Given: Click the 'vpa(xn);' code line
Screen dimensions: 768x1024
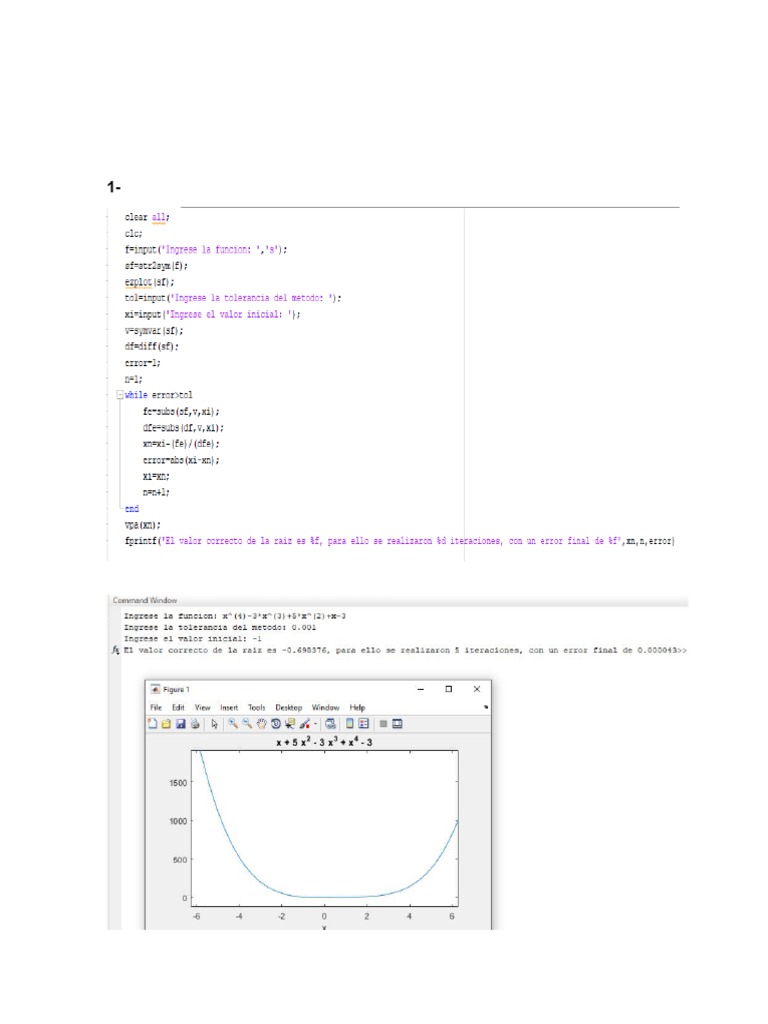Looking at the screenshot, I should pos(142,525).
